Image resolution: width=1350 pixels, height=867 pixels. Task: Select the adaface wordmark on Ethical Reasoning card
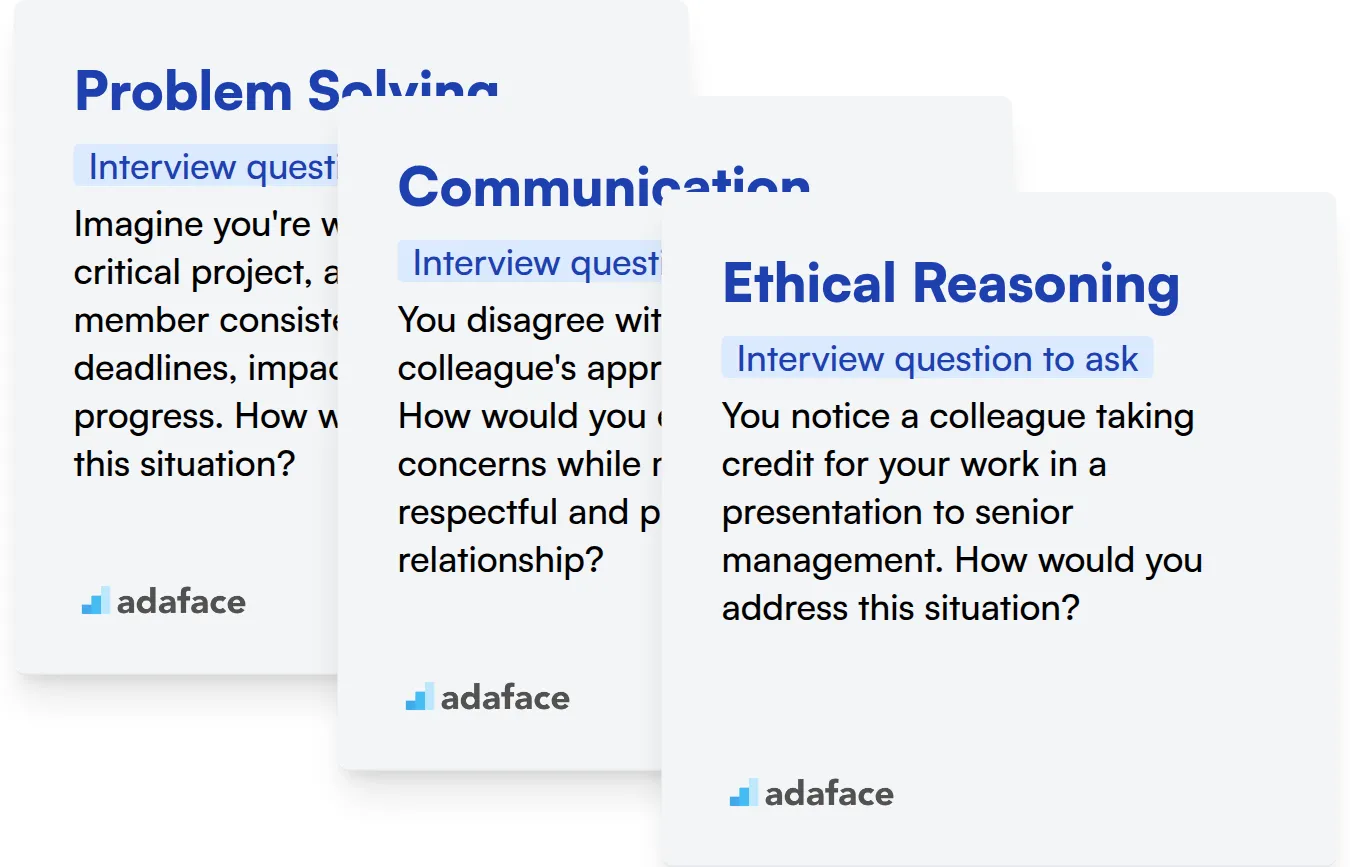tap(829, 794)
